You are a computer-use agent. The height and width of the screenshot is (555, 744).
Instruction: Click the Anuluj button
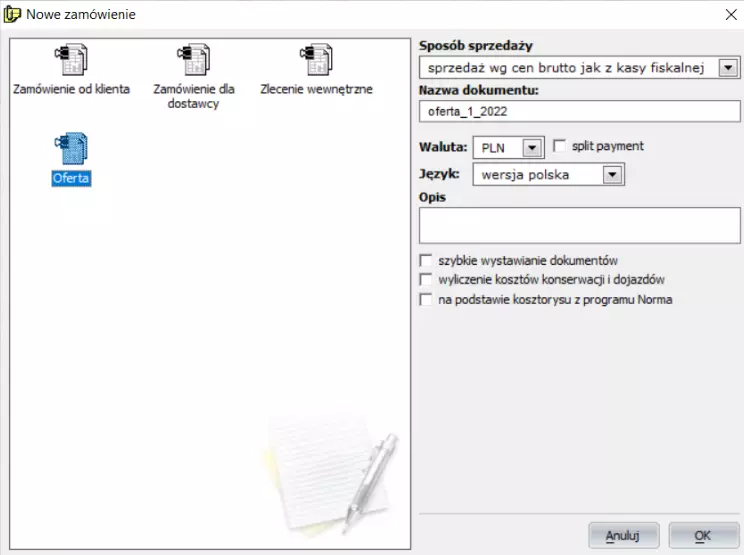tap(623, 536)
